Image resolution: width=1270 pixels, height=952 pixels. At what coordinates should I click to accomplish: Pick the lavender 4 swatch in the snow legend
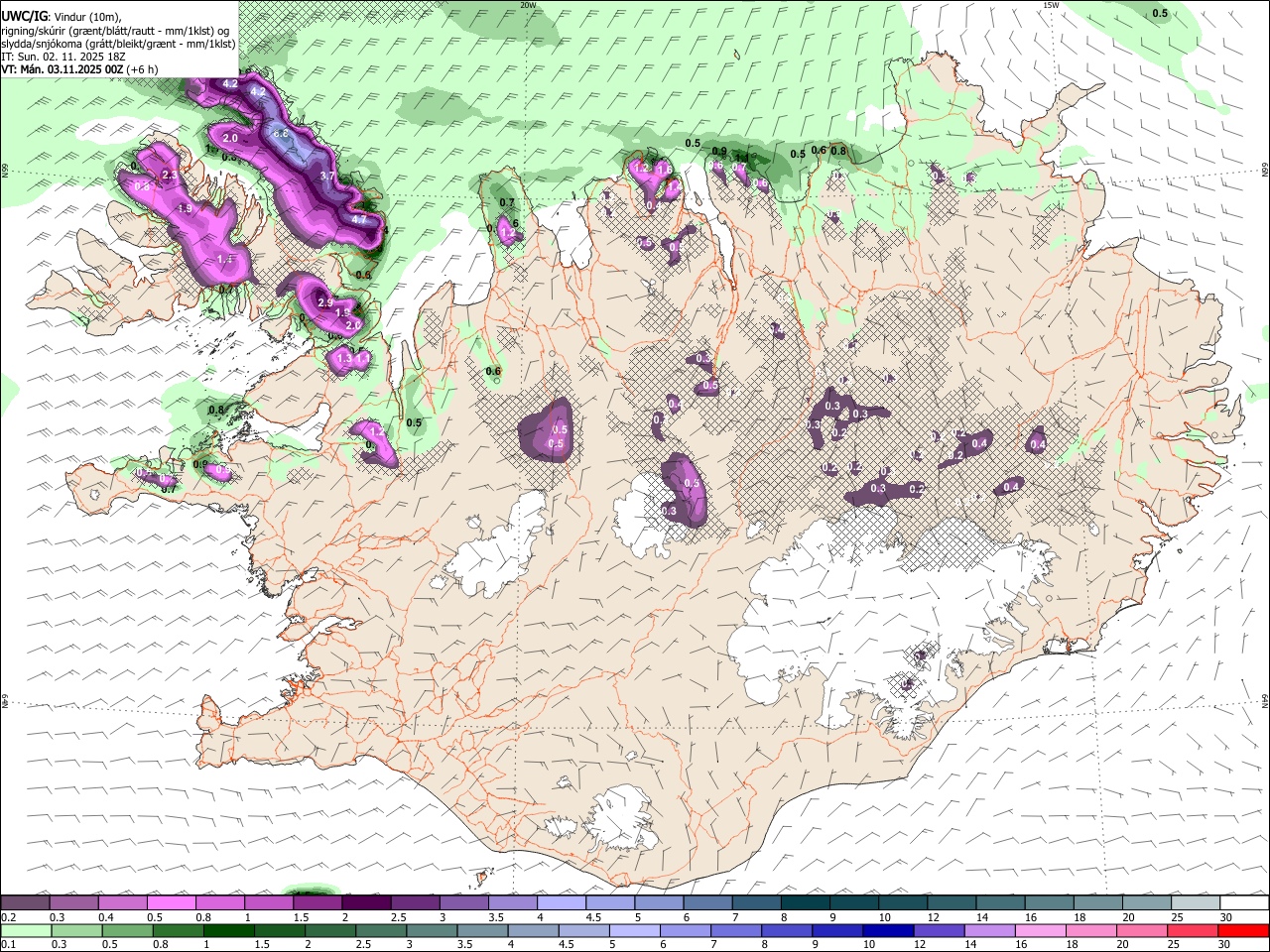(x=562, y=903)
